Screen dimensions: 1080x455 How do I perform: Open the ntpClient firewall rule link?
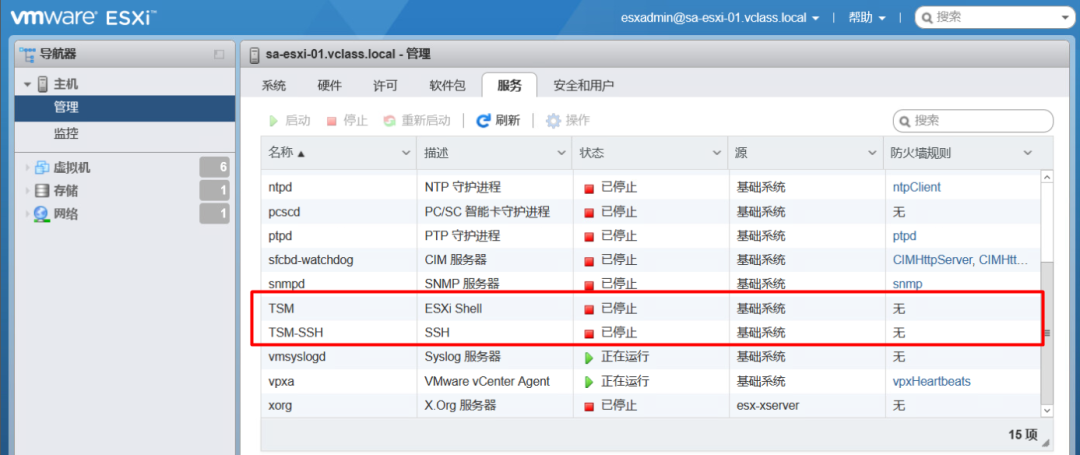917,187
